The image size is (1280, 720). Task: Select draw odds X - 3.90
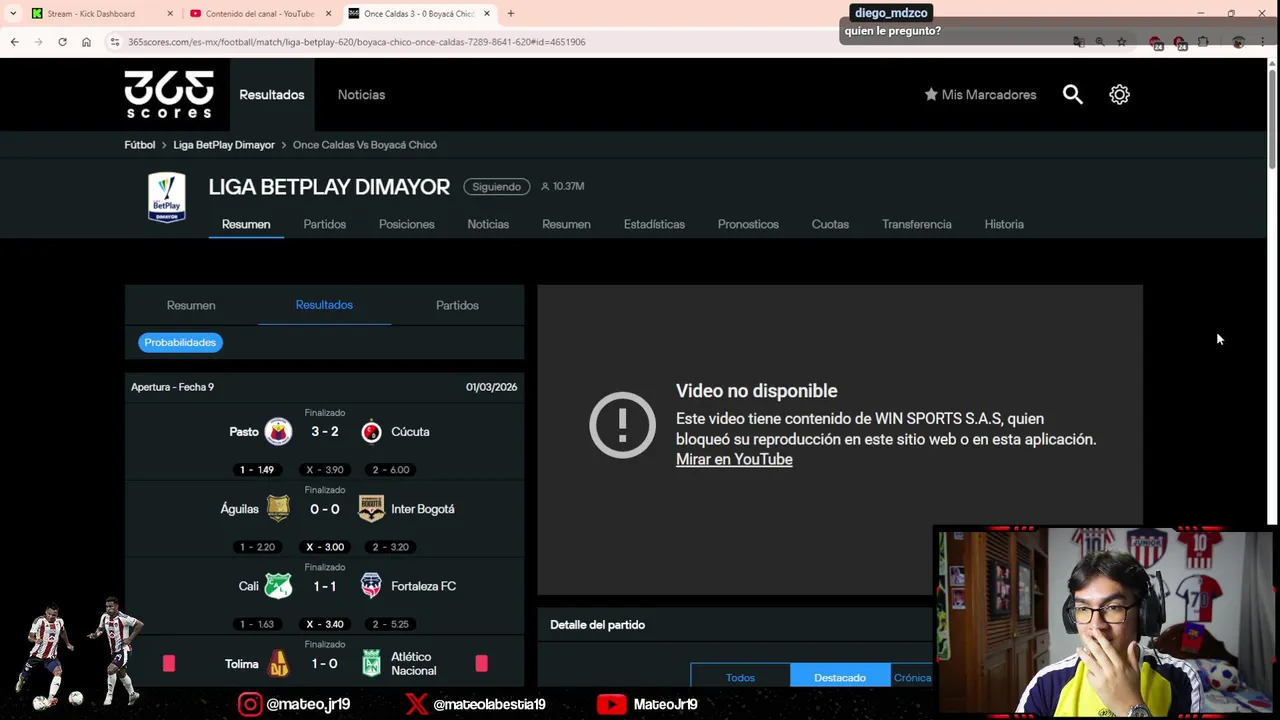(x=325, y=470)
